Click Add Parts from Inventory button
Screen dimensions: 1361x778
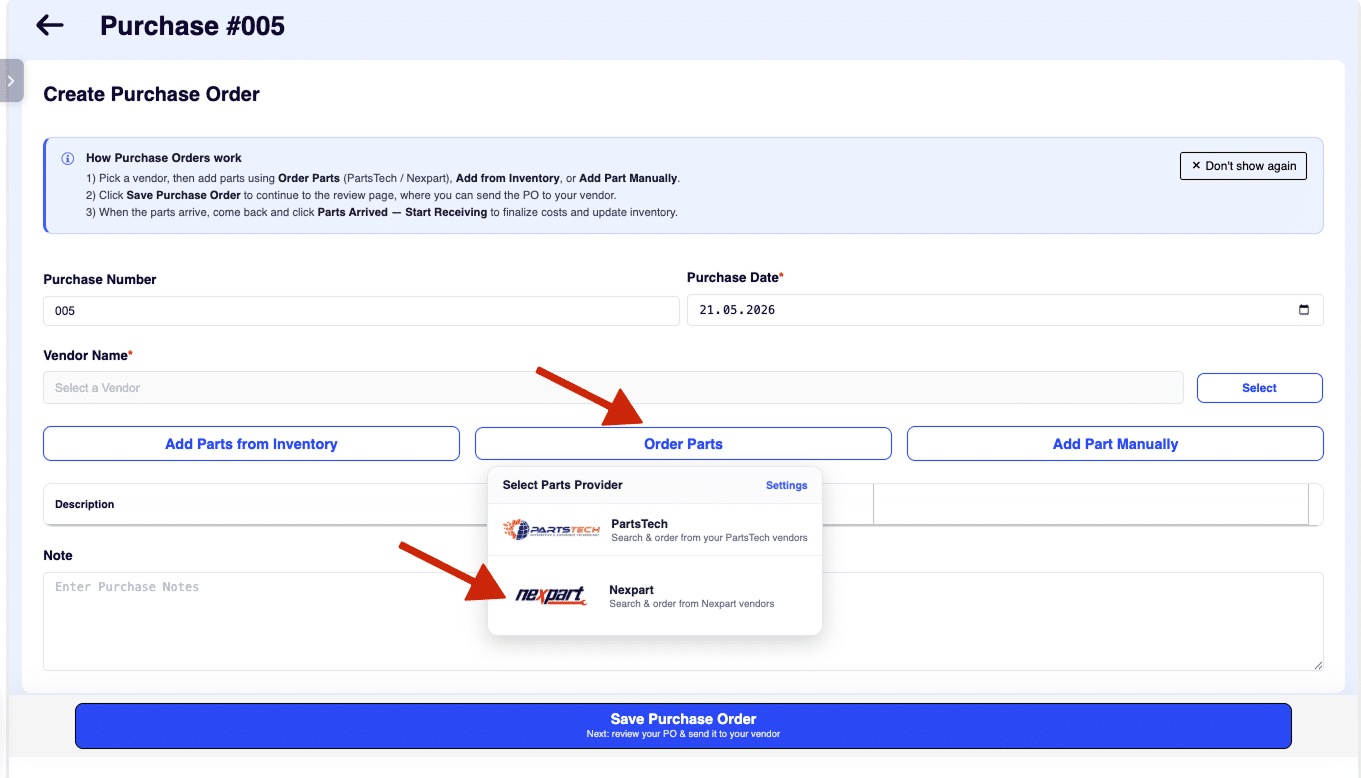coord(251,444)
